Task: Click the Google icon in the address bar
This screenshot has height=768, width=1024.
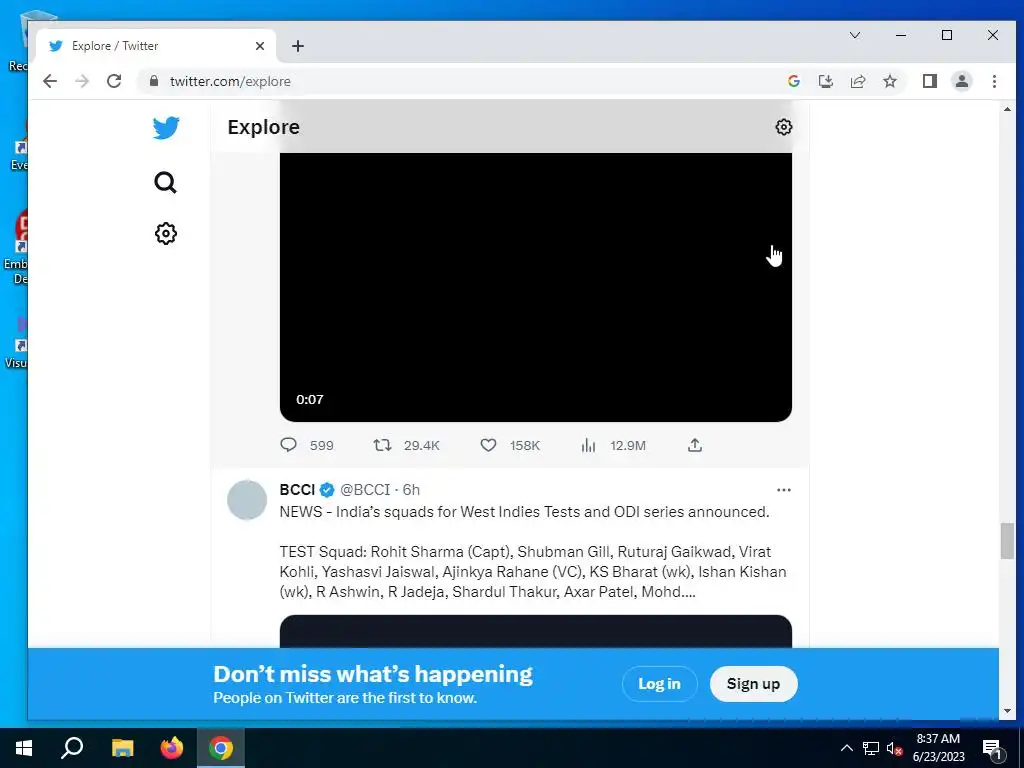Action: pyautogui.click(x=793, y=81)
